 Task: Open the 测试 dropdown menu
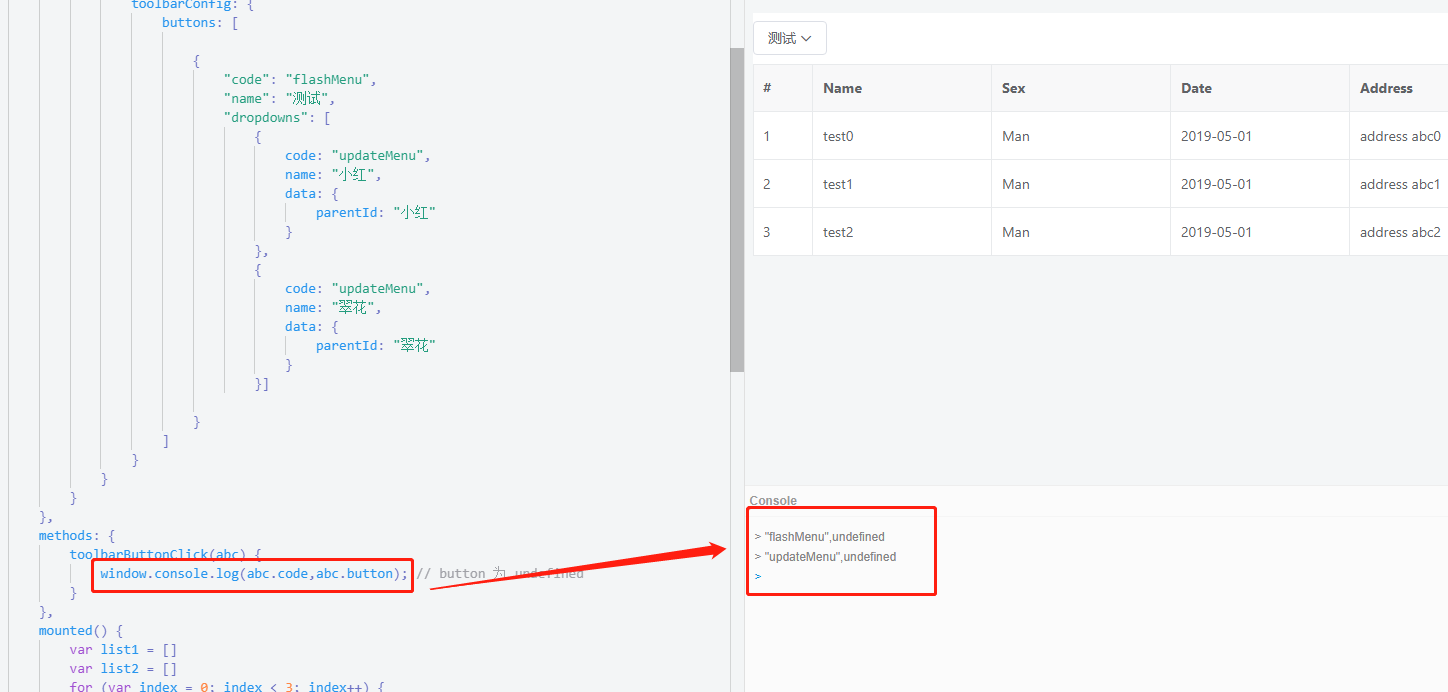[789, 38]
